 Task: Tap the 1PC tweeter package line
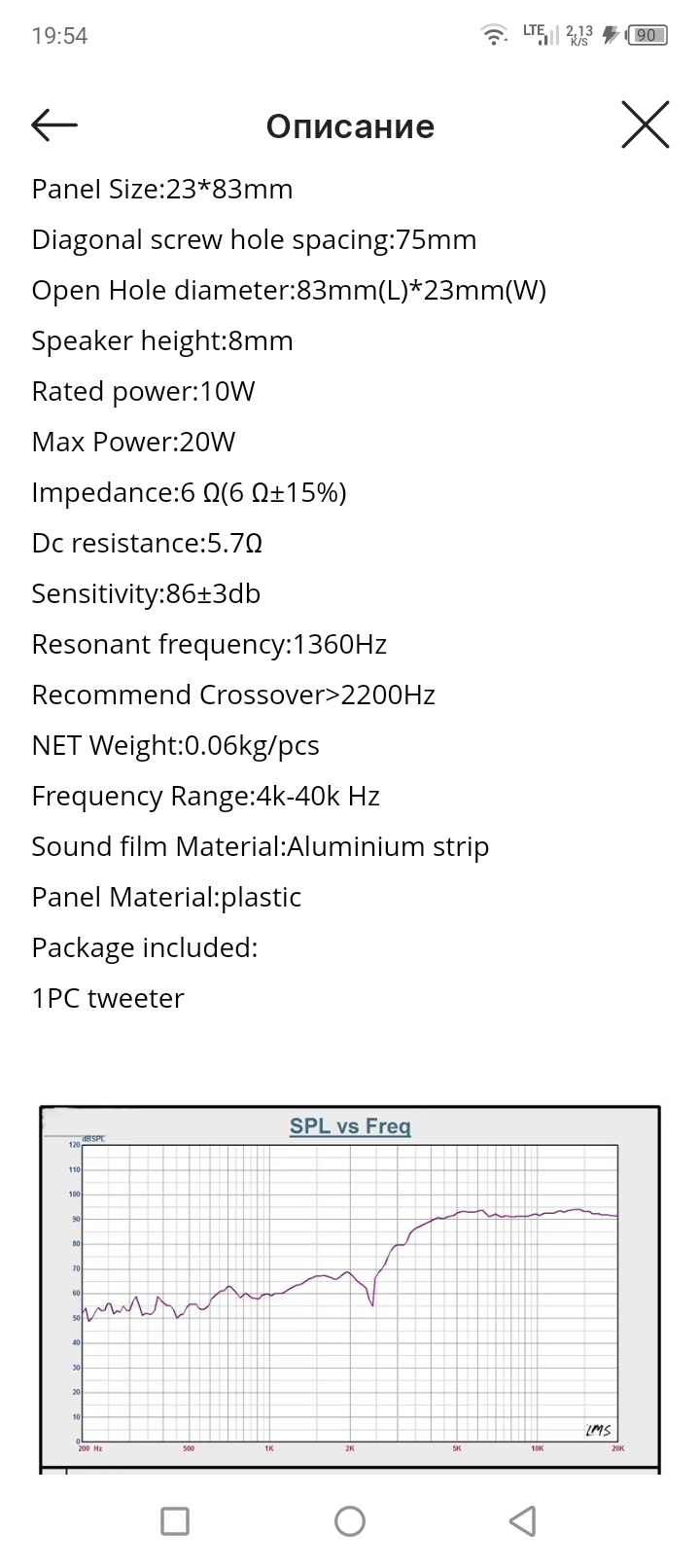(108, 998)
